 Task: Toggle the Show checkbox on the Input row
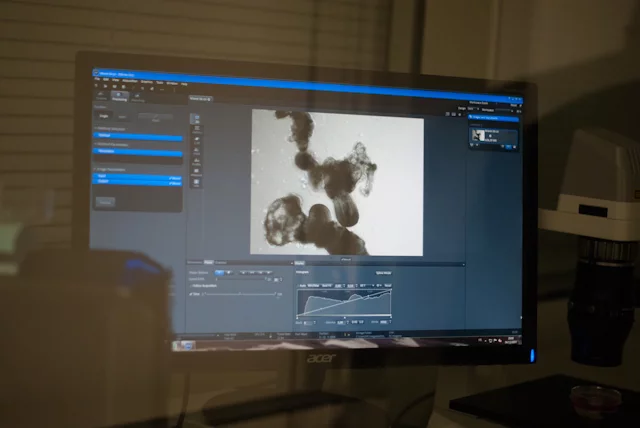pyautogui.click(x=174, y=176)
